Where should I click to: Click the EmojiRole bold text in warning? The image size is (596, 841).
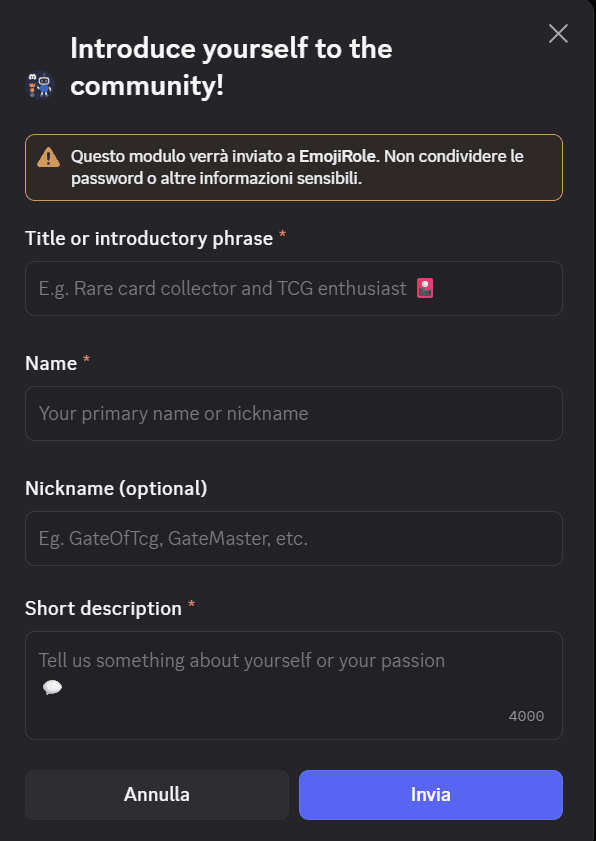coord(334,157)
